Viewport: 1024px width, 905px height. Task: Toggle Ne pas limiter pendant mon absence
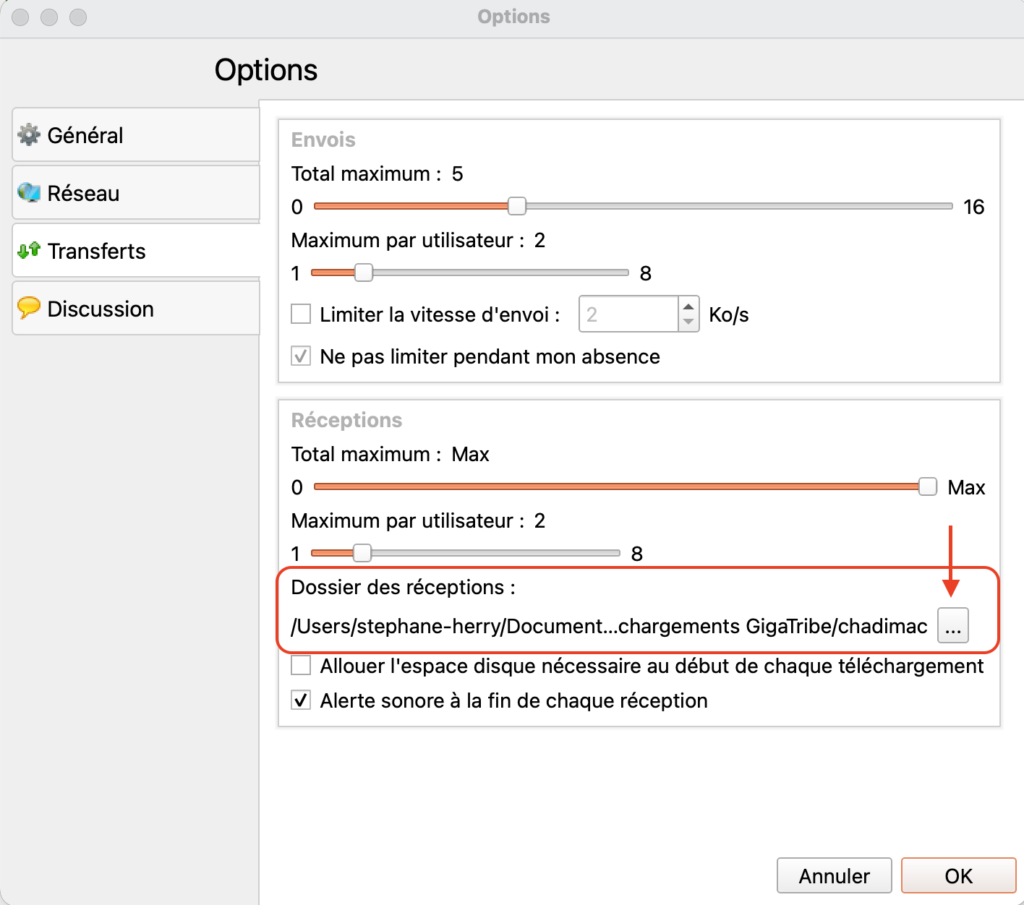pos(301,356)
